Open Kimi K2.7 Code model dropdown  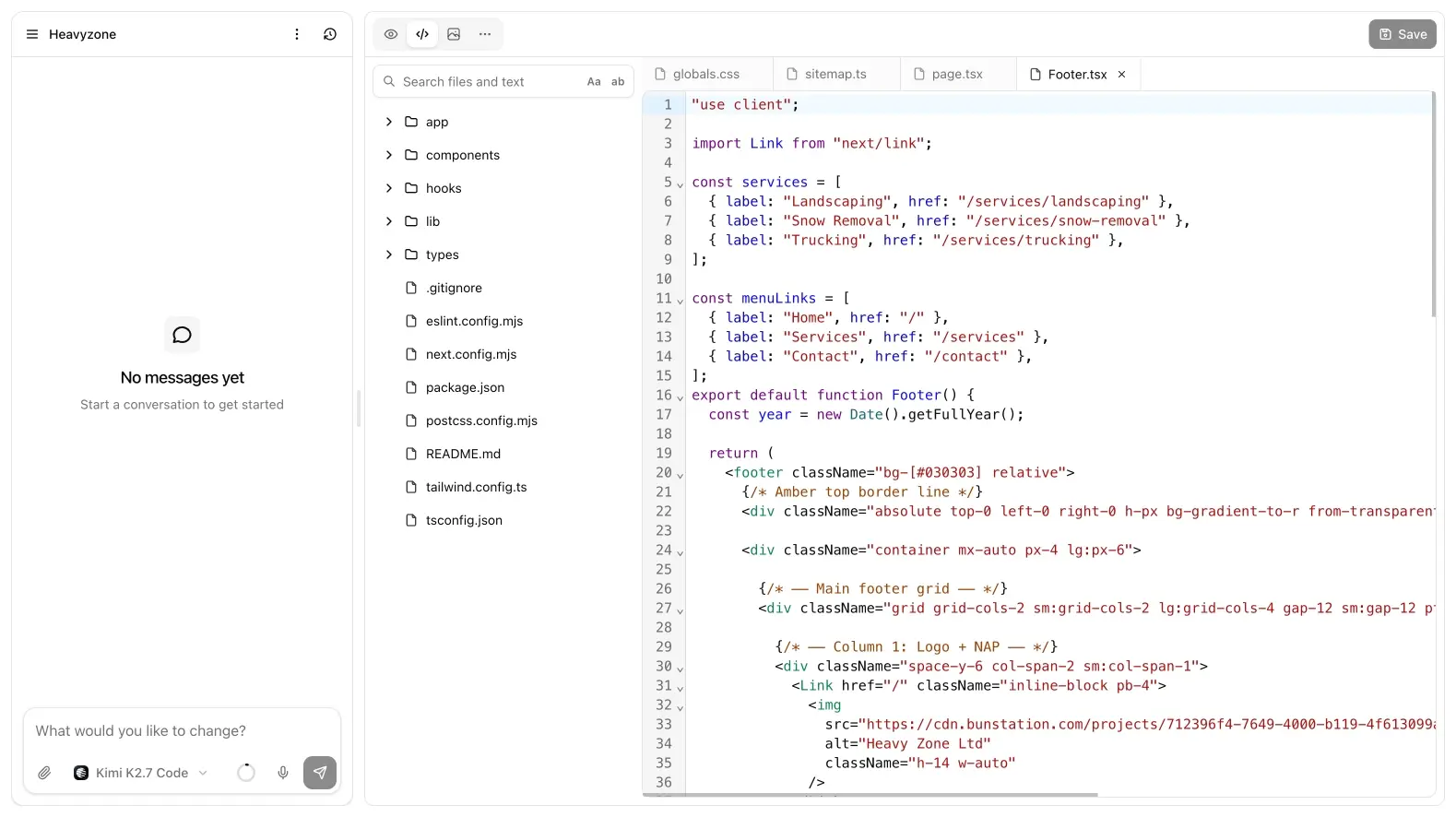click(140, 773)
